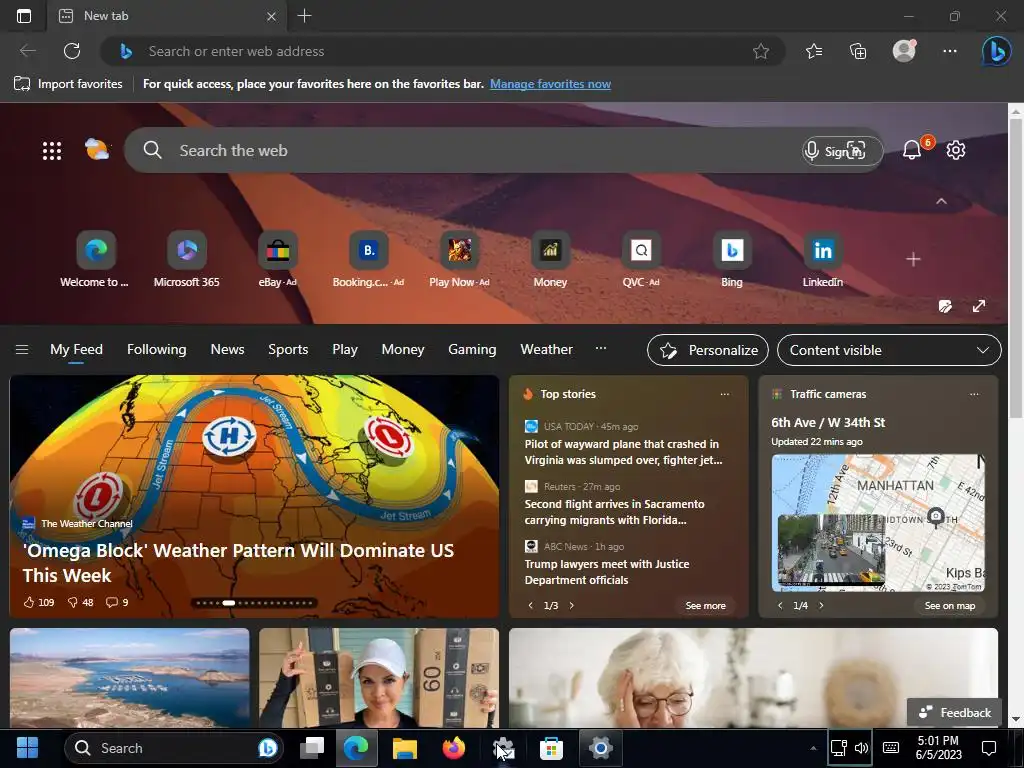Open Traffic cameras card options menu
The width and height of the screenshot is (1024, 768).
[974, 394]
